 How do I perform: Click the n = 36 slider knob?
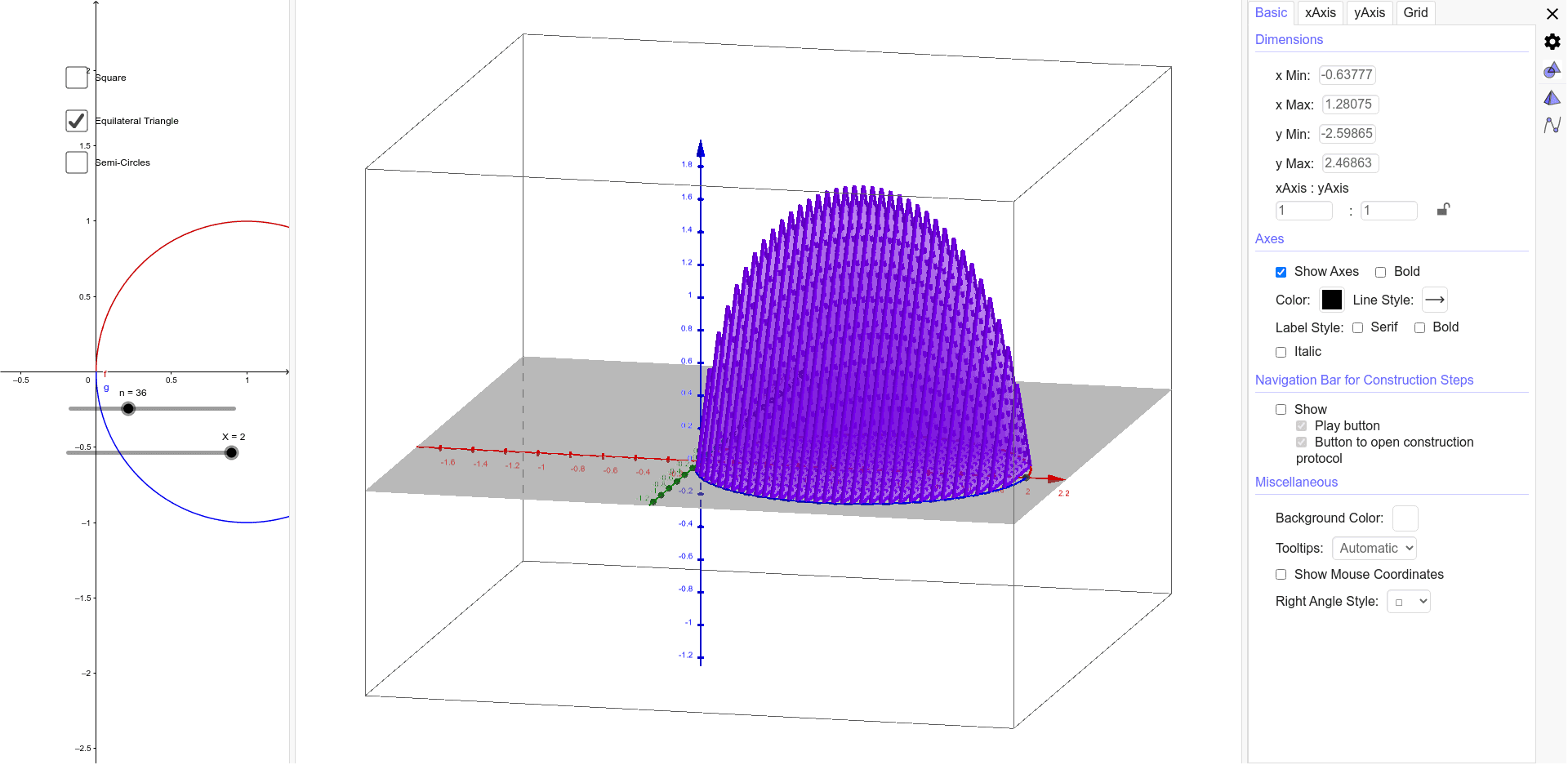tap(128, 407)
